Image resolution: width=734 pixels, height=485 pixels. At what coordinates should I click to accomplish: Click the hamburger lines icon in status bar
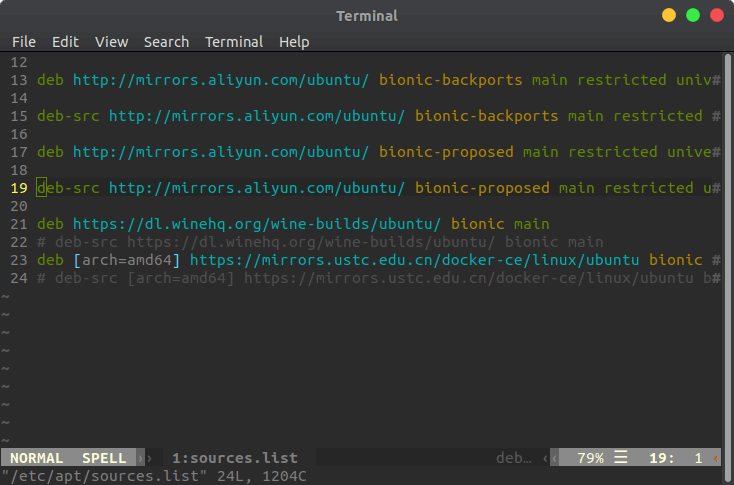(621, 457)
